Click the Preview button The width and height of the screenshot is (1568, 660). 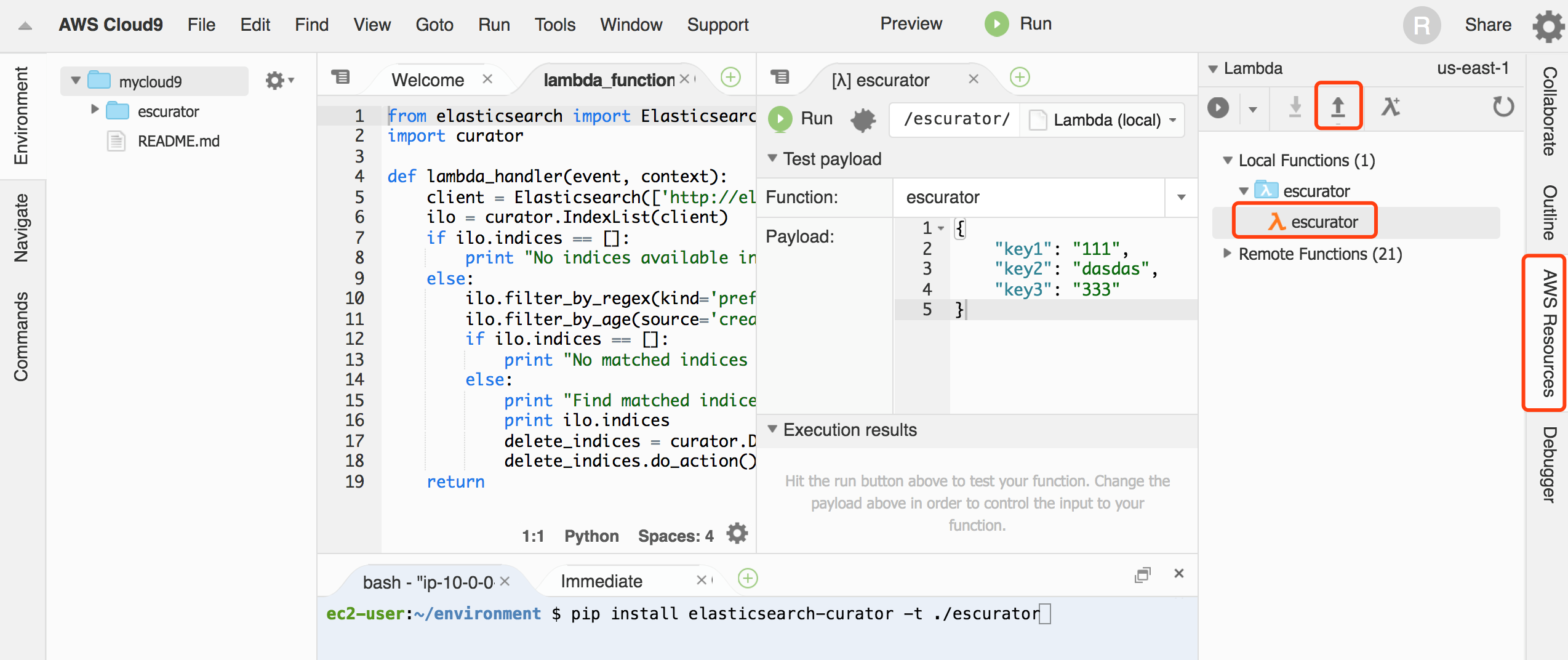[x=911, y=24]
